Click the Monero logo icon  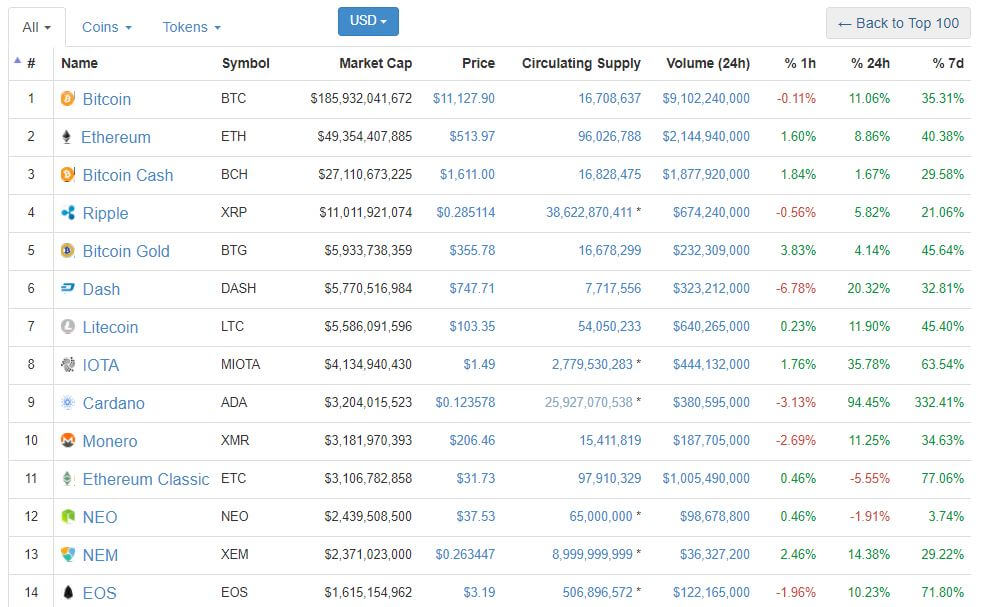pyautogui.click(x=67, y=440)
